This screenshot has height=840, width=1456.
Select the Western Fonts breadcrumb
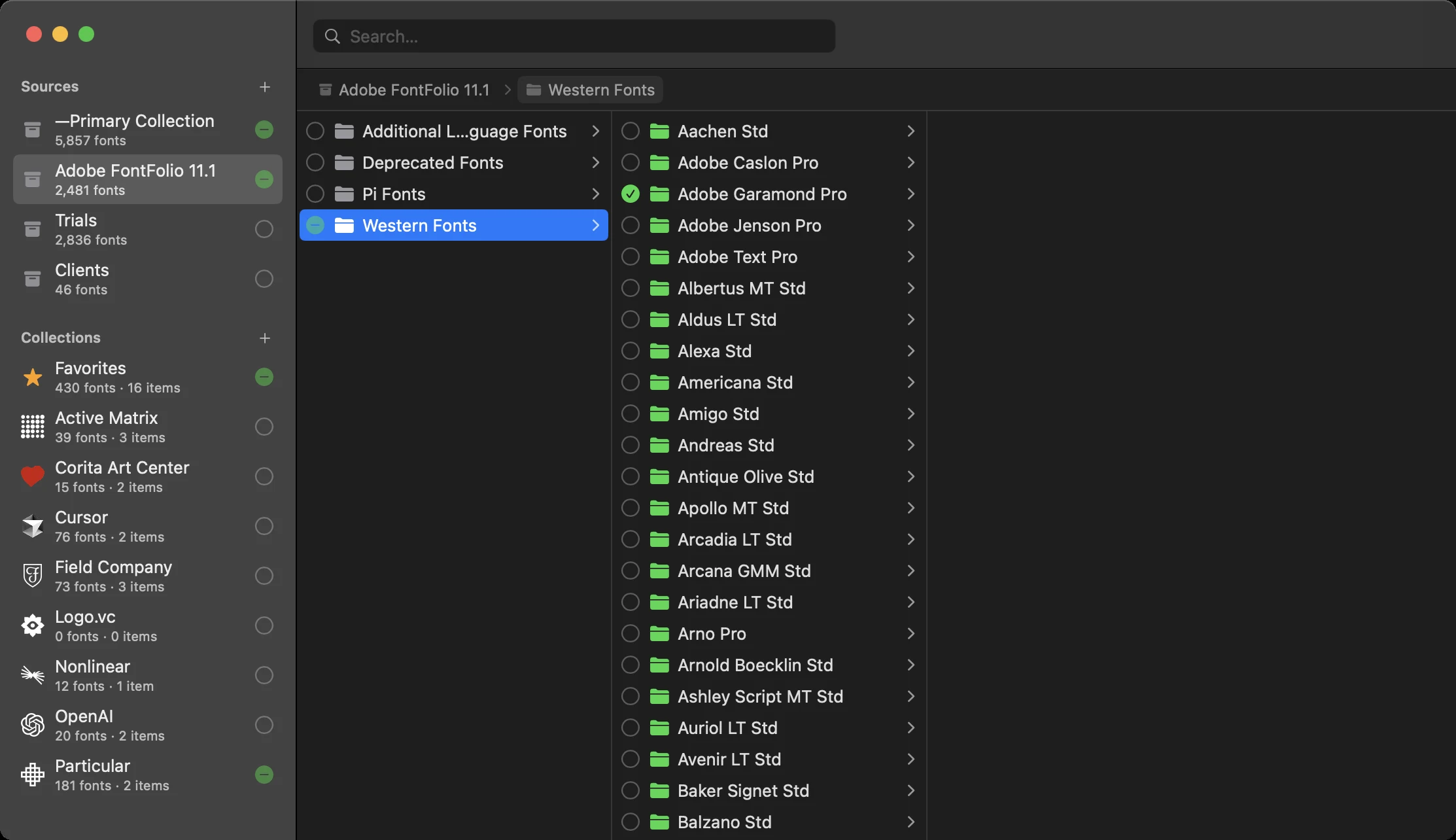point(590,90)
